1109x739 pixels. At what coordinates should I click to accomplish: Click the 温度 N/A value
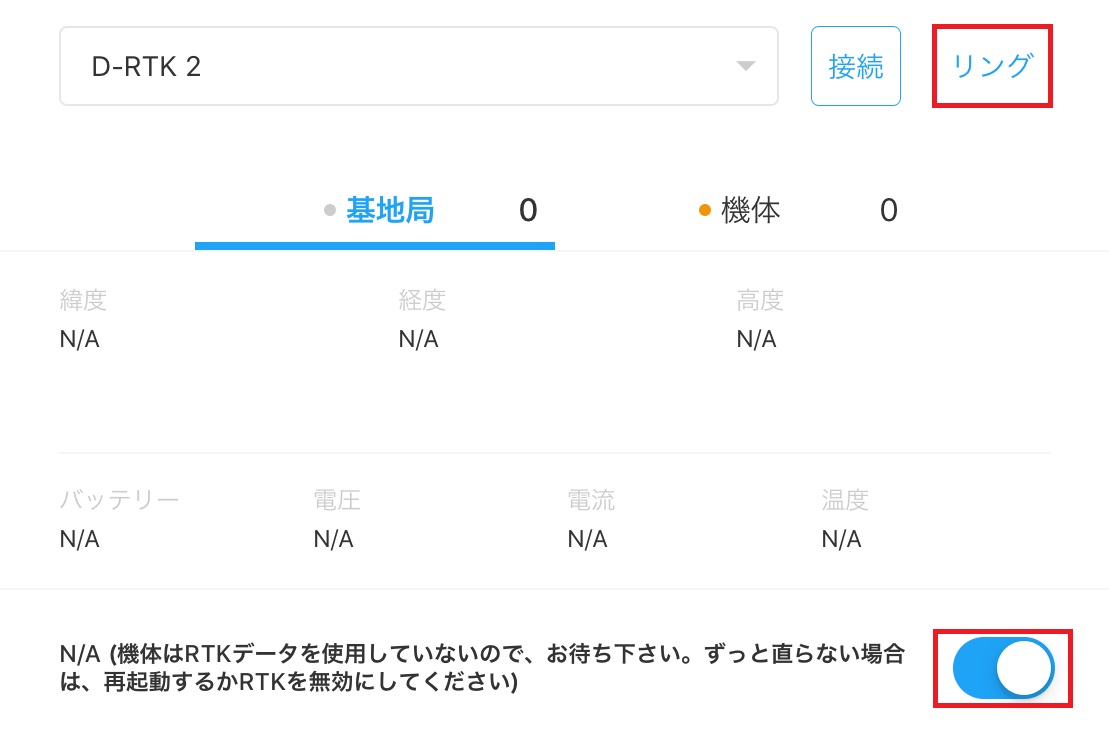pyautogui.click(x=842, y=540)
